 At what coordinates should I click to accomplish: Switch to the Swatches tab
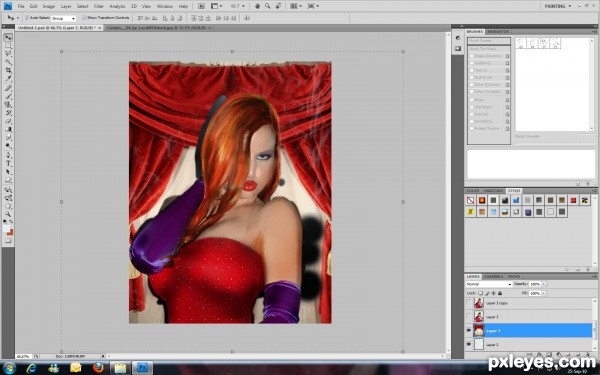coord(494,191)
